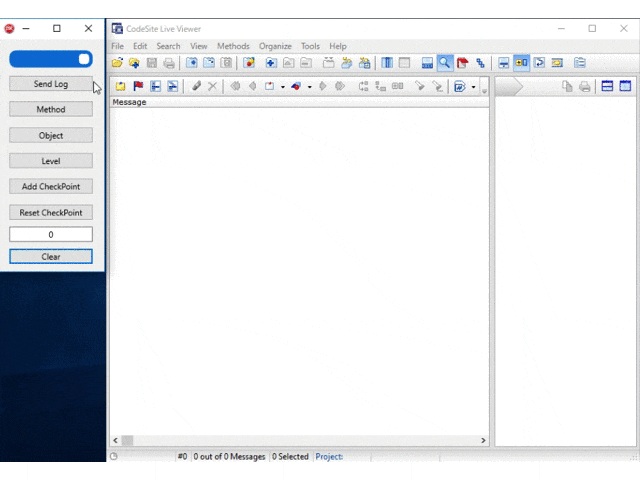Click the single window view icon at far right

(625, 86)
